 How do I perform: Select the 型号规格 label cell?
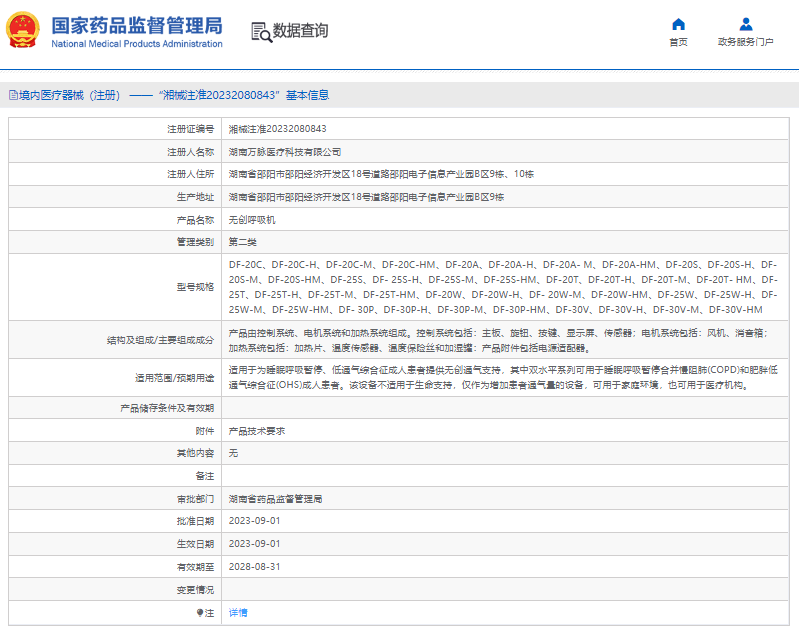point(115,287)
